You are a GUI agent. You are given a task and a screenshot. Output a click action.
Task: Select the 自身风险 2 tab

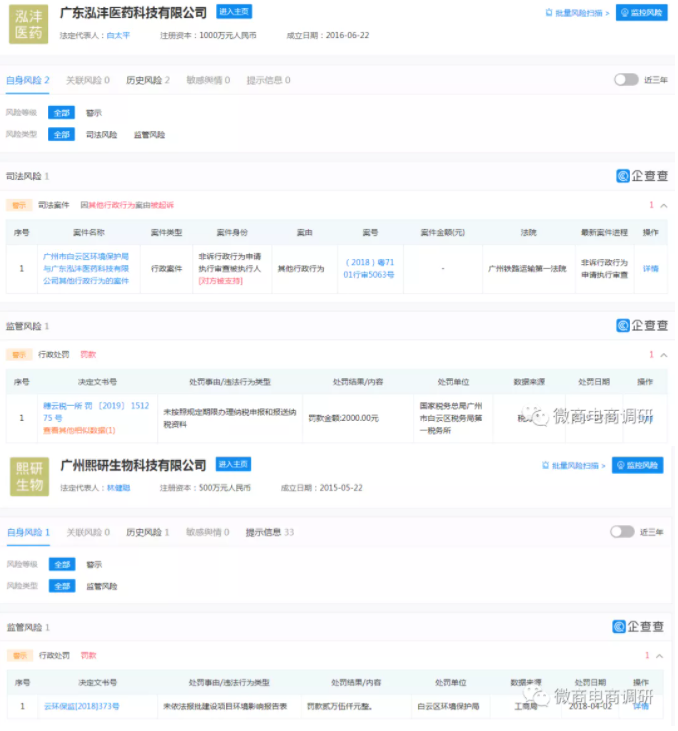click(x=28, y=81)
